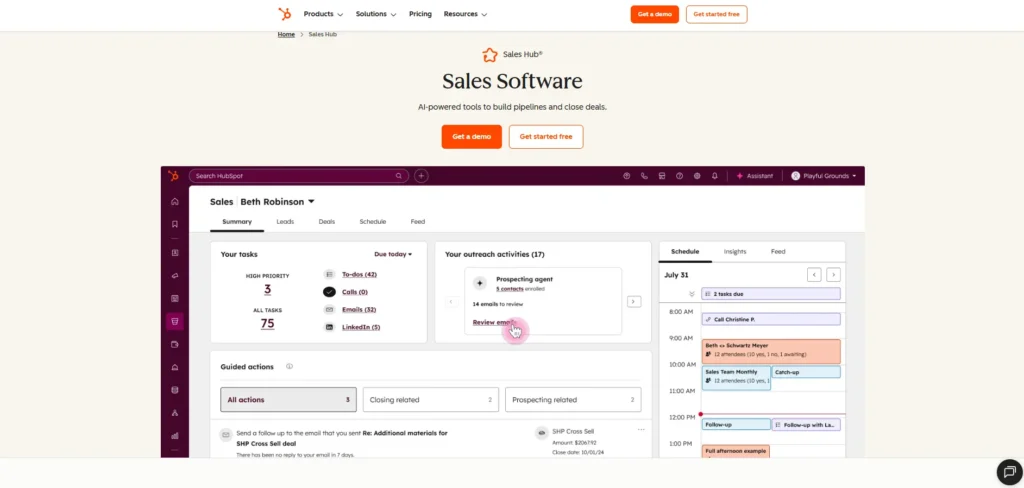1024x488 pixels.
Task: Go to previous outreach activity card
Action: 451,302
